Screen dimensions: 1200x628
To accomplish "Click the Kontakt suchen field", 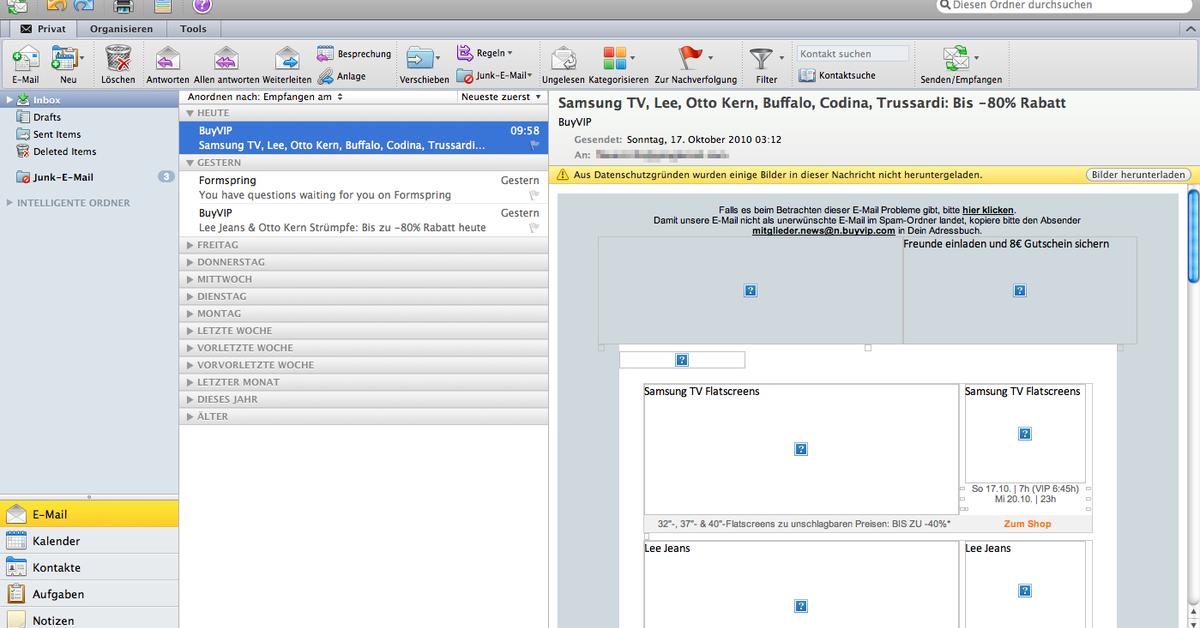I will coord(853,54).
